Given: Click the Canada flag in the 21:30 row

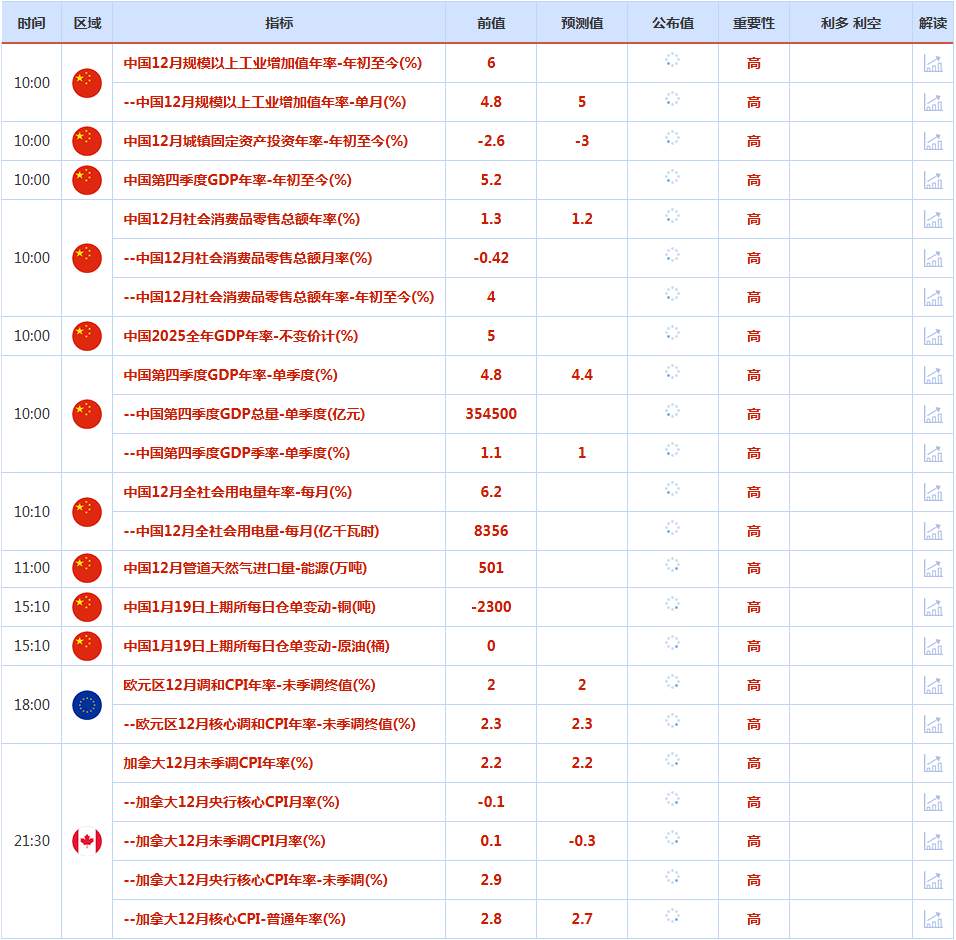Looking at the screenshot, I should (x=86, y=841).
